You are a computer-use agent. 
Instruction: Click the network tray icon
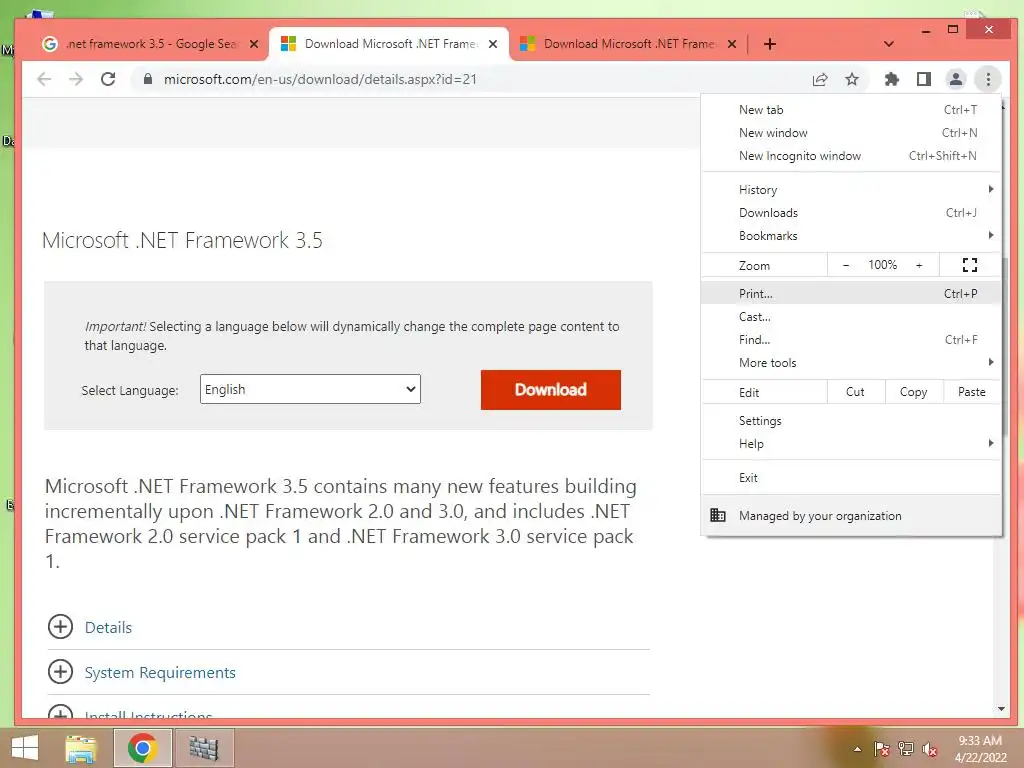906,749
